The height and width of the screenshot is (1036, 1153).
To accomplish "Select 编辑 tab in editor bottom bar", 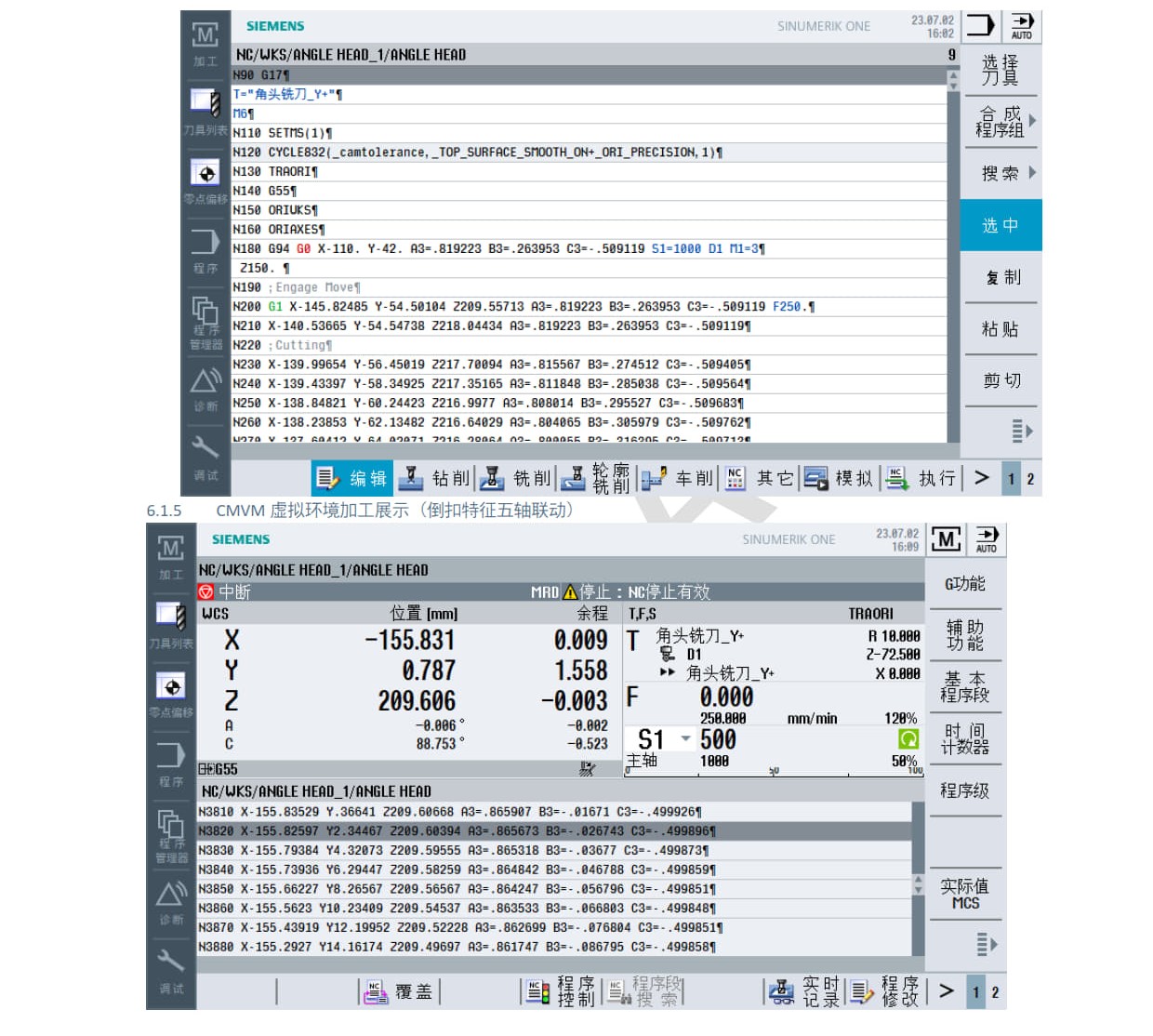I will click(x=351, y=478).
